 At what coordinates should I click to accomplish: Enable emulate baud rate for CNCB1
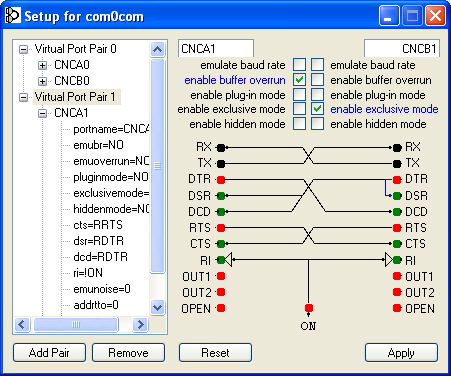(317, 65)
